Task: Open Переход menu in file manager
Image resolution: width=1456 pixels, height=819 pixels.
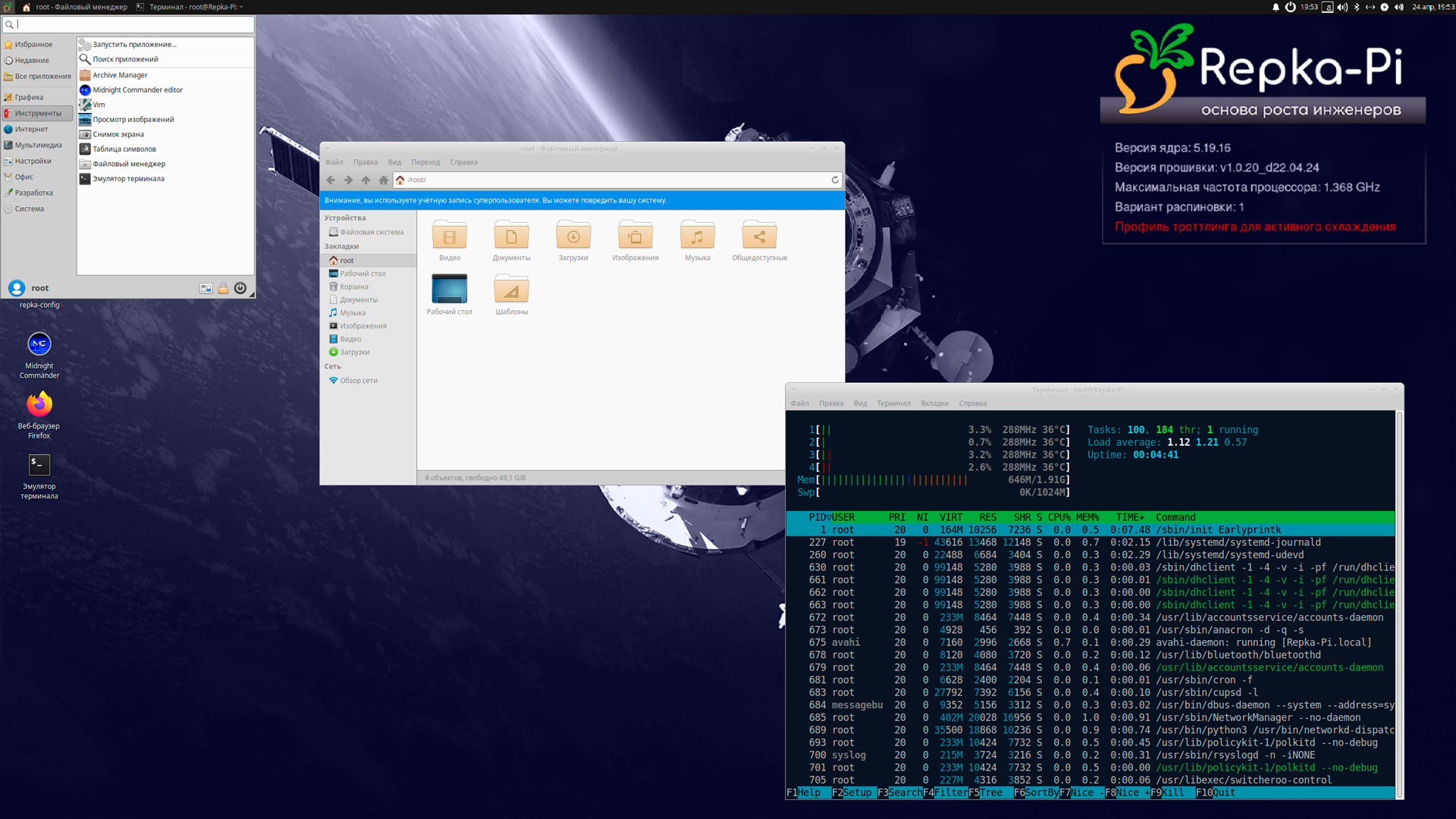Action: (x=425, y=162)
